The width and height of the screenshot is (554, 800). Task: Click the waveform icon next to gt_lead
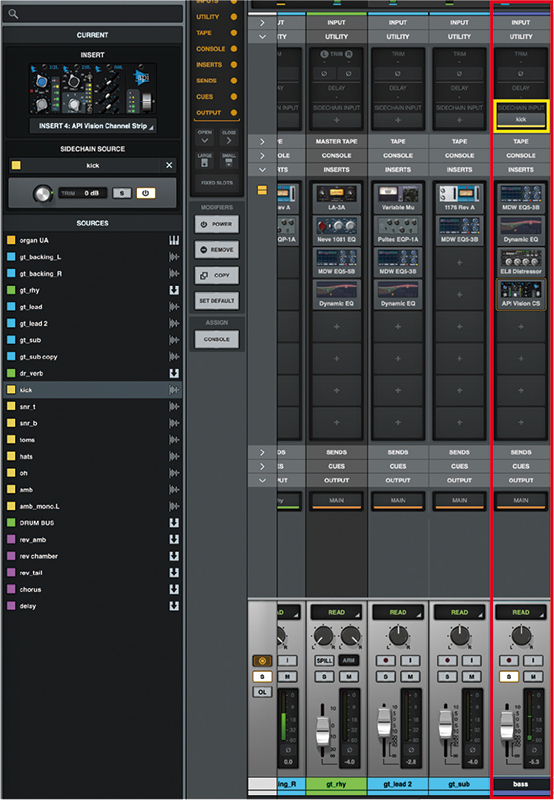tap(174, 307)
